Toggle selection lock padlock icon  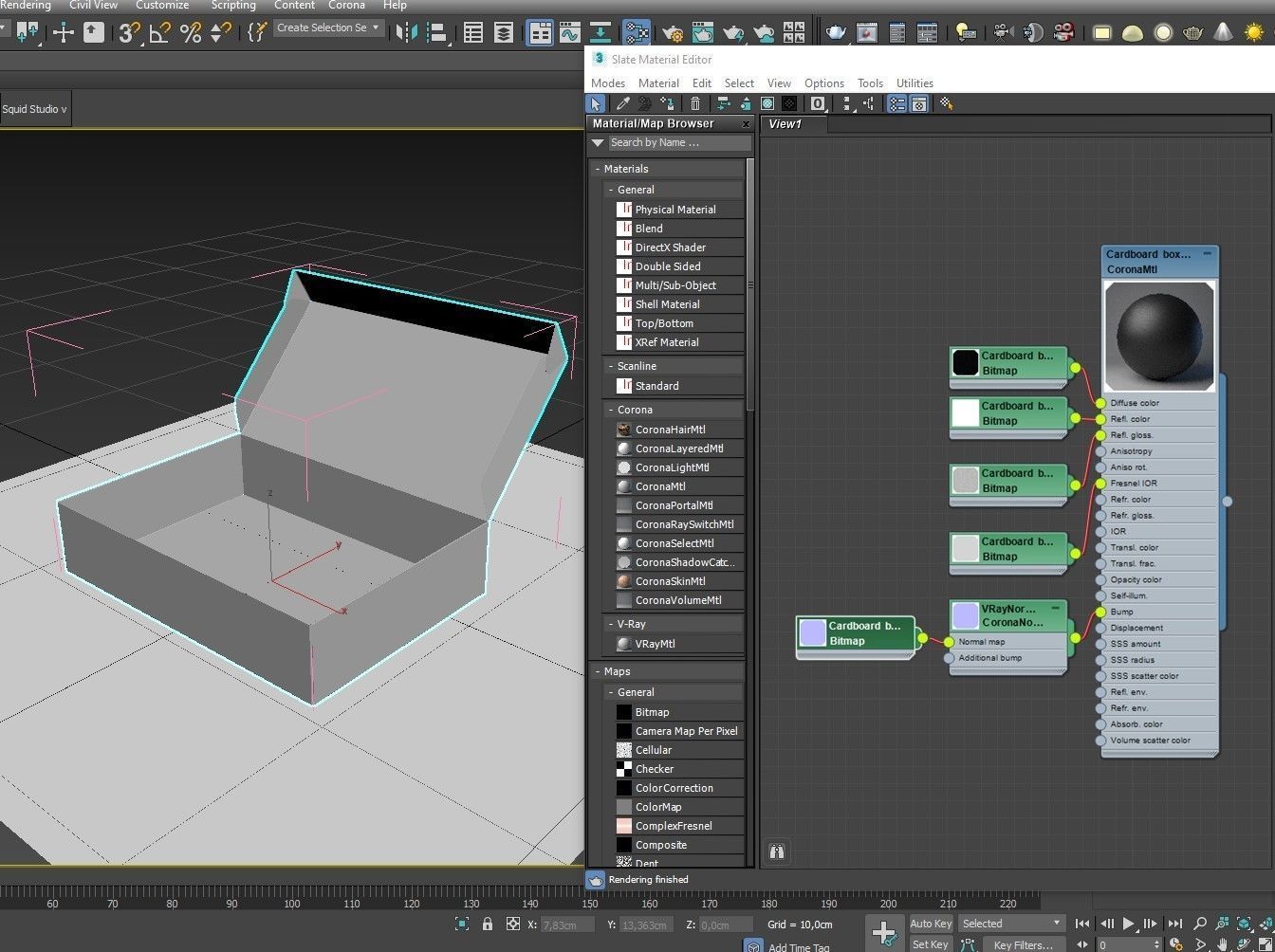(488, 924)
